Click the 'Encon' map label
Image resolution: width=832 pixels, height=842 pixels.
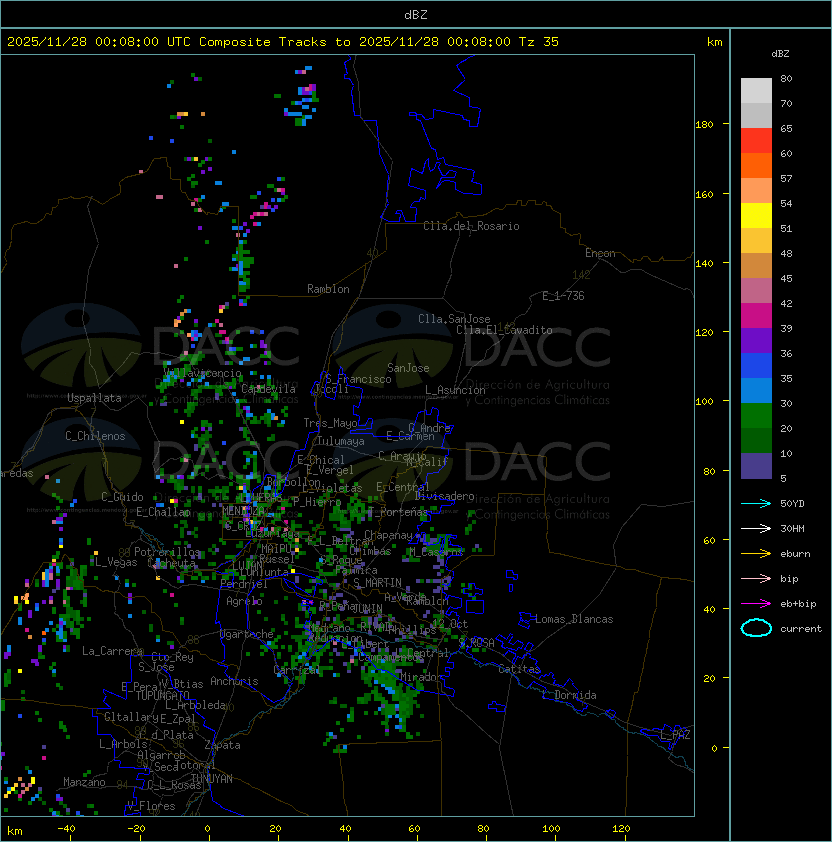[600, 253]
